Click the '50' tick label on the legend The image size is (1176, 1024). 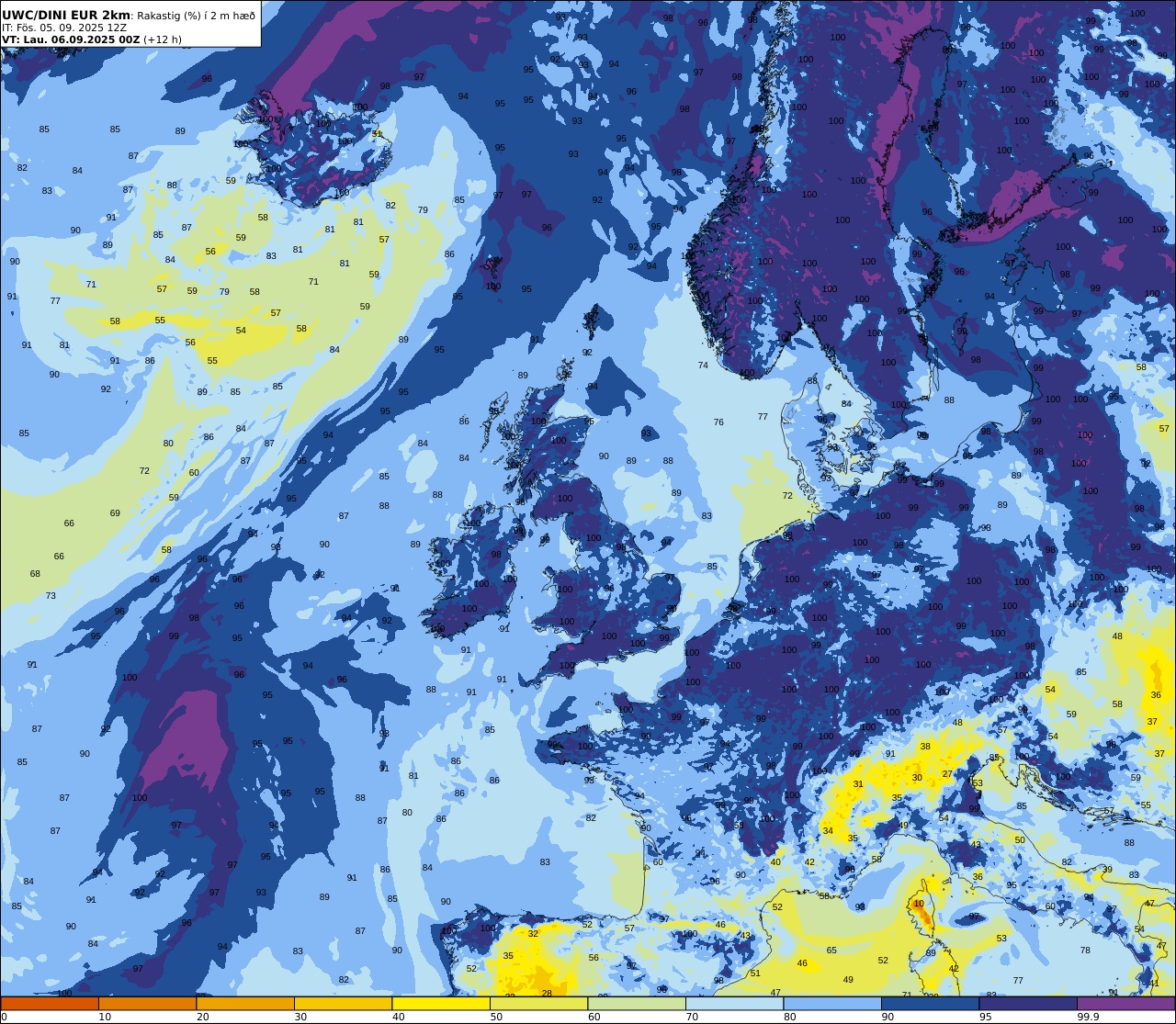496,1017
